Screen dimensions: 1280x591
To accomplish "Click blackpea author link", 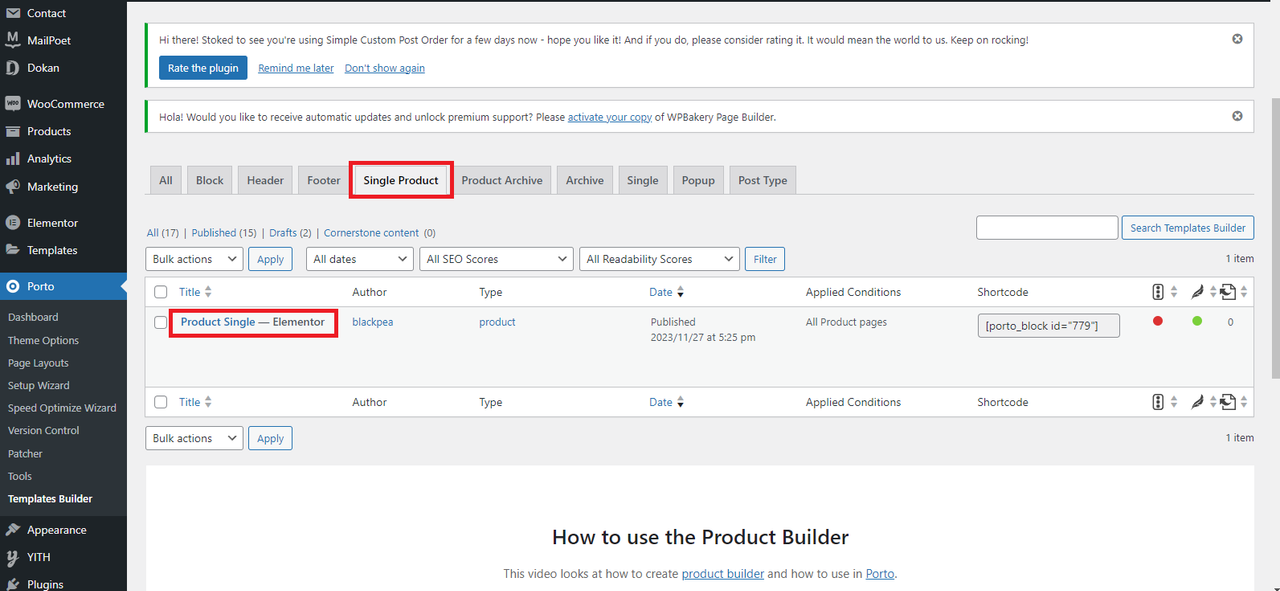I will tap(373, 322).
